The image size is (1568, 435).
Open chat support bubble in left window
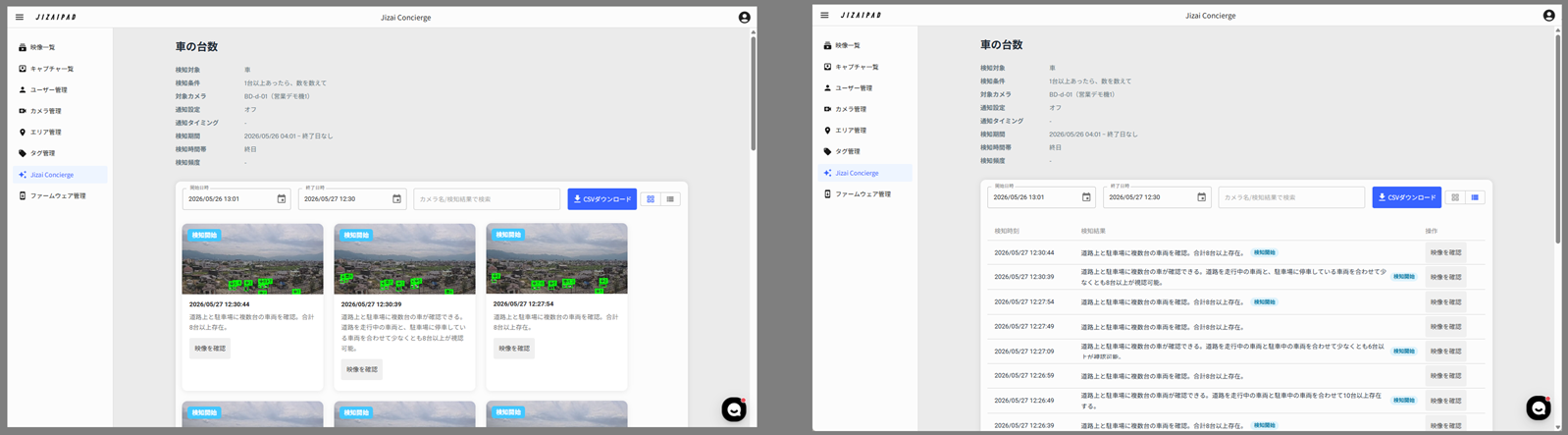point(734,409)
